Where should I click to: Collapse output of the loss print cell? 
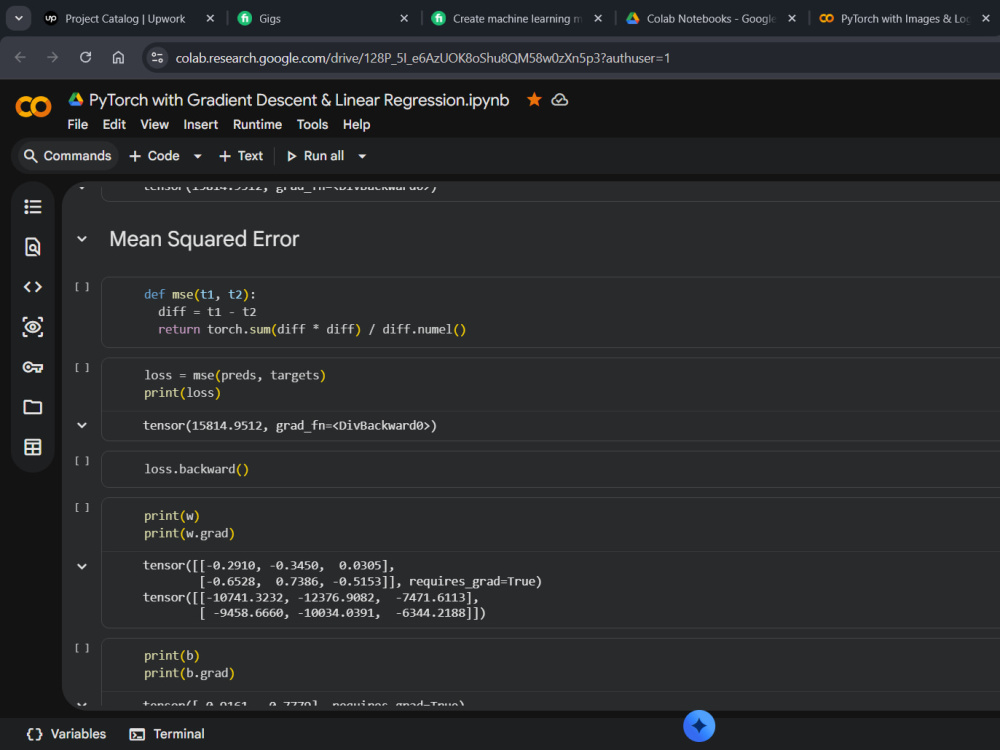[x=82, y=425]
